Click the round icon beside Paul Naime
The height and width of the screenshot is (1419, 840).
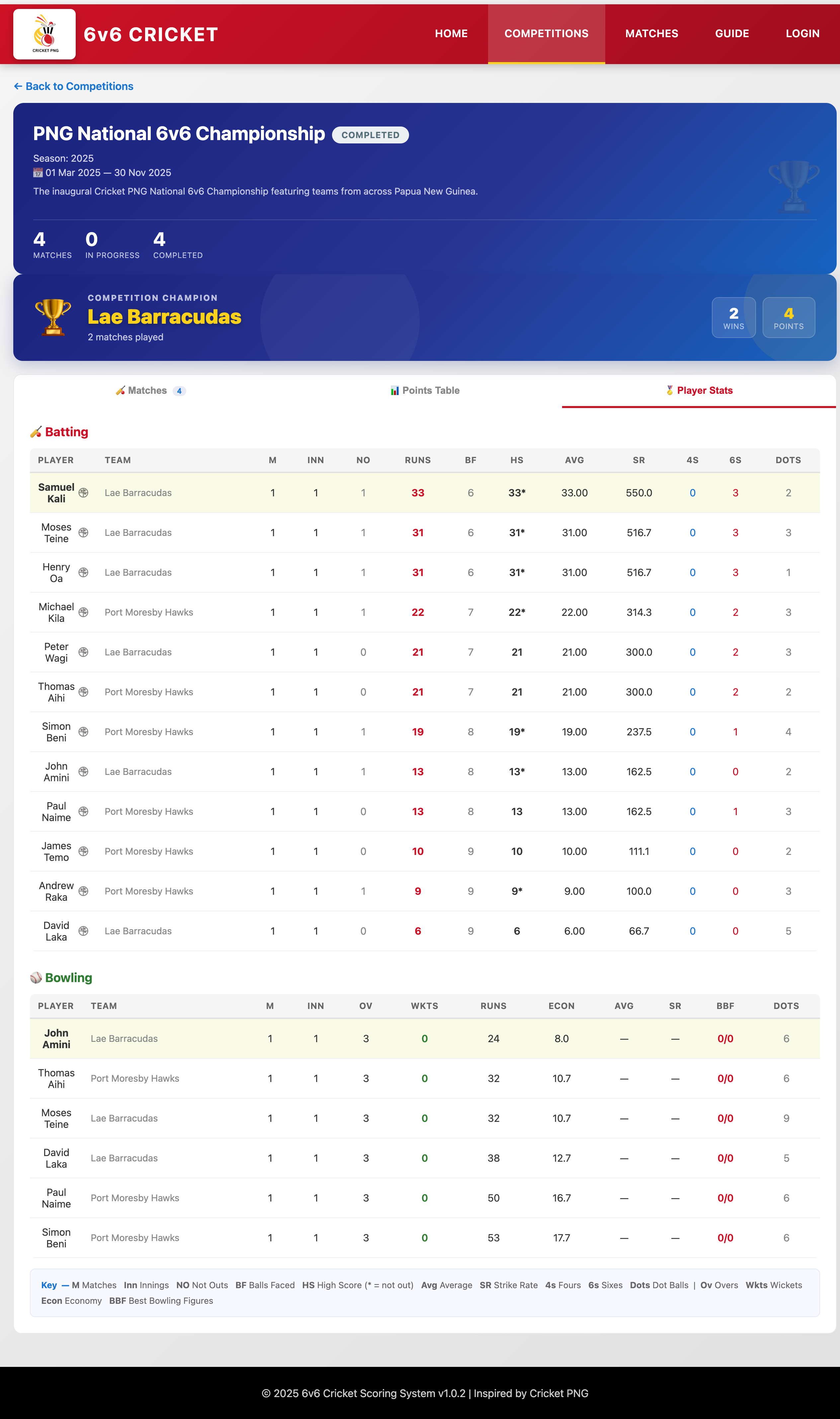point(83,812)
